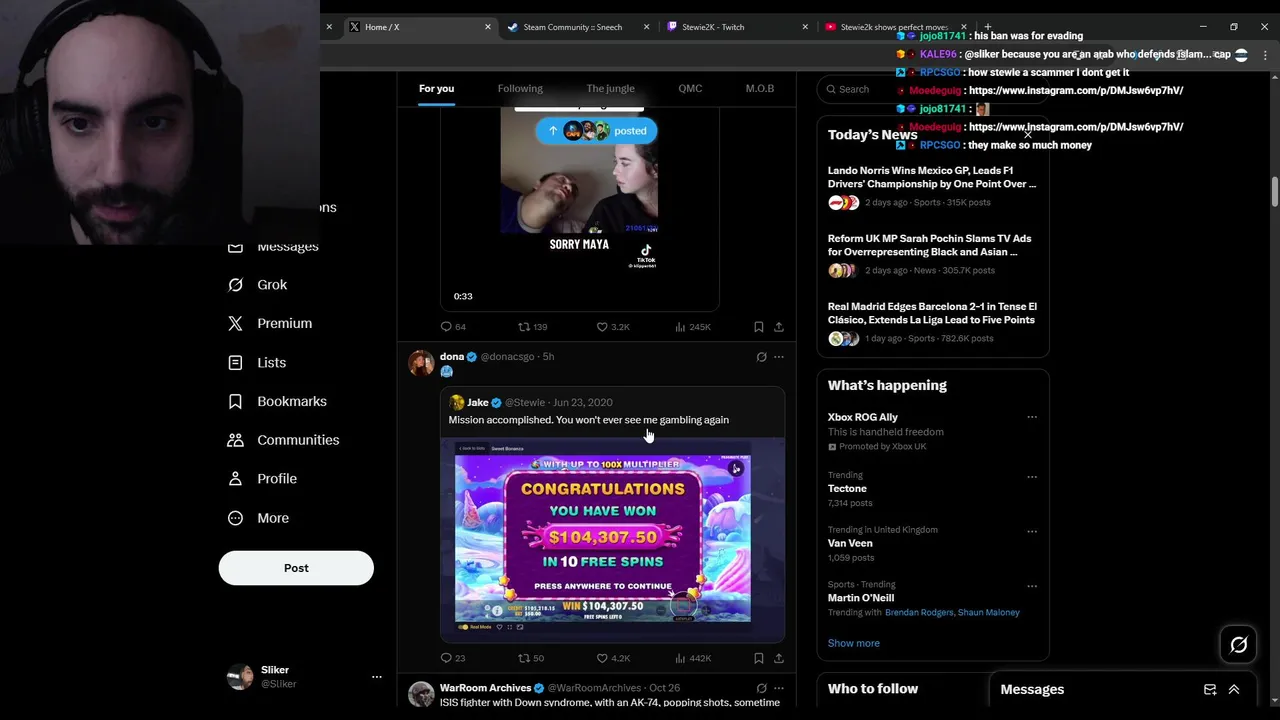Open more options on the dona post
The width and height of the screenshot is (1280, 720).
pos(779,357)
